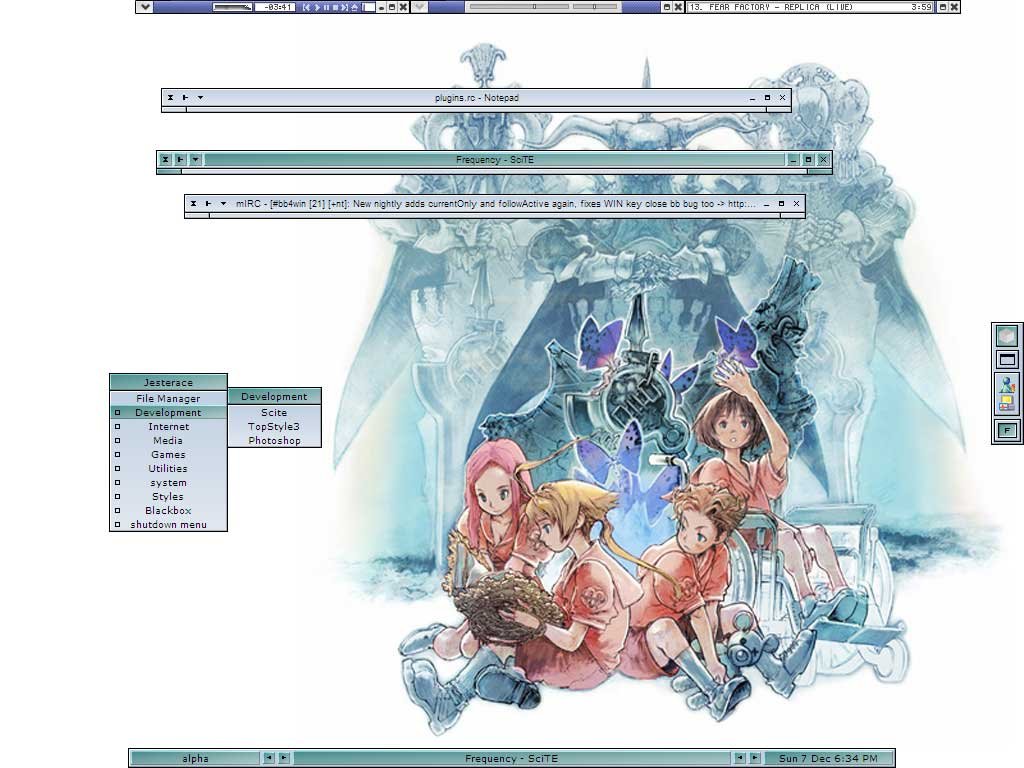
Task: Click the Sun 7 Dec 6:34 PM clock
Action: click(x=828, y=758)
